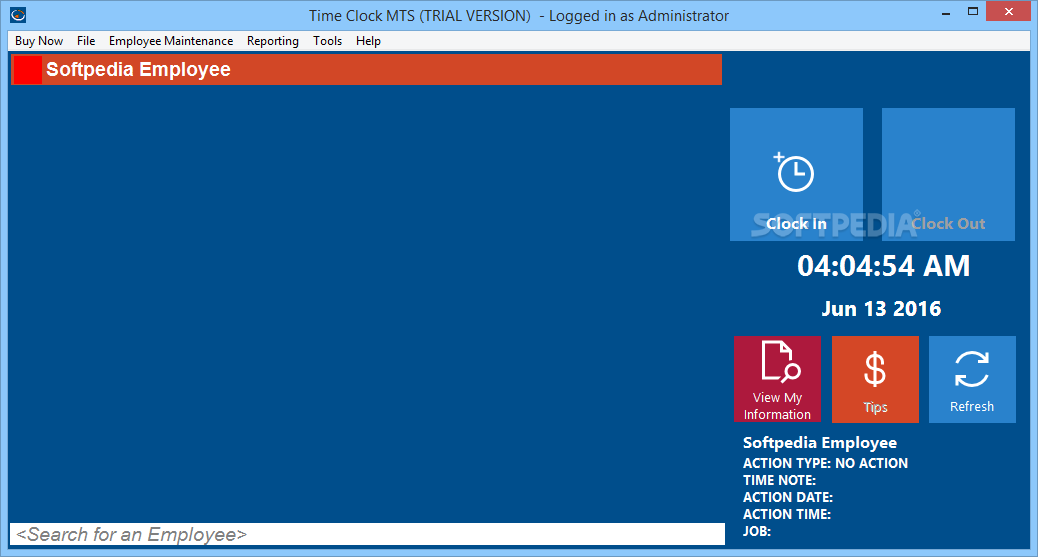Click Softpedia Employee name in details panel

pos(820,442)
